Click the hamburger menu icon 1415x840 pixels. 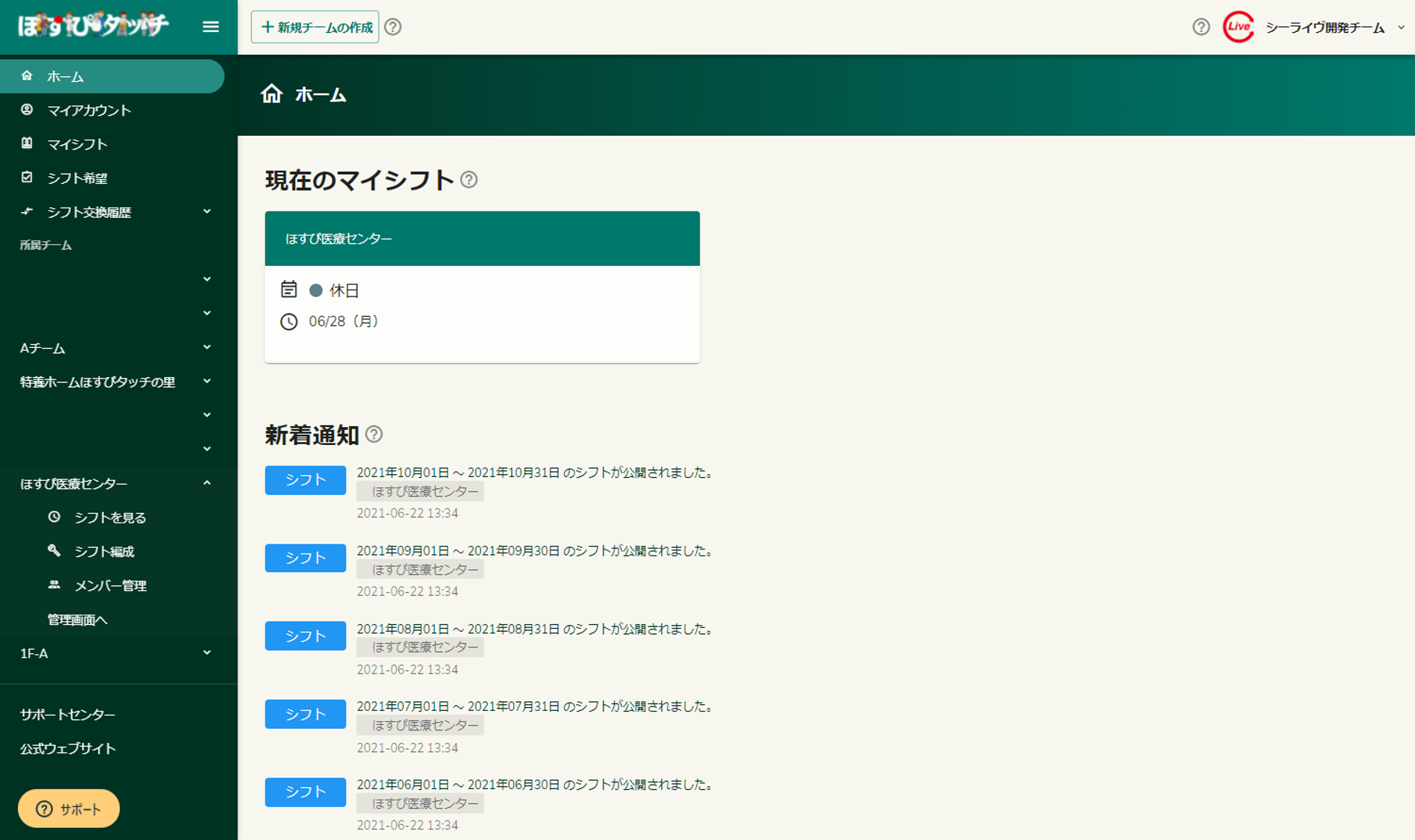[x=211, y=27]
